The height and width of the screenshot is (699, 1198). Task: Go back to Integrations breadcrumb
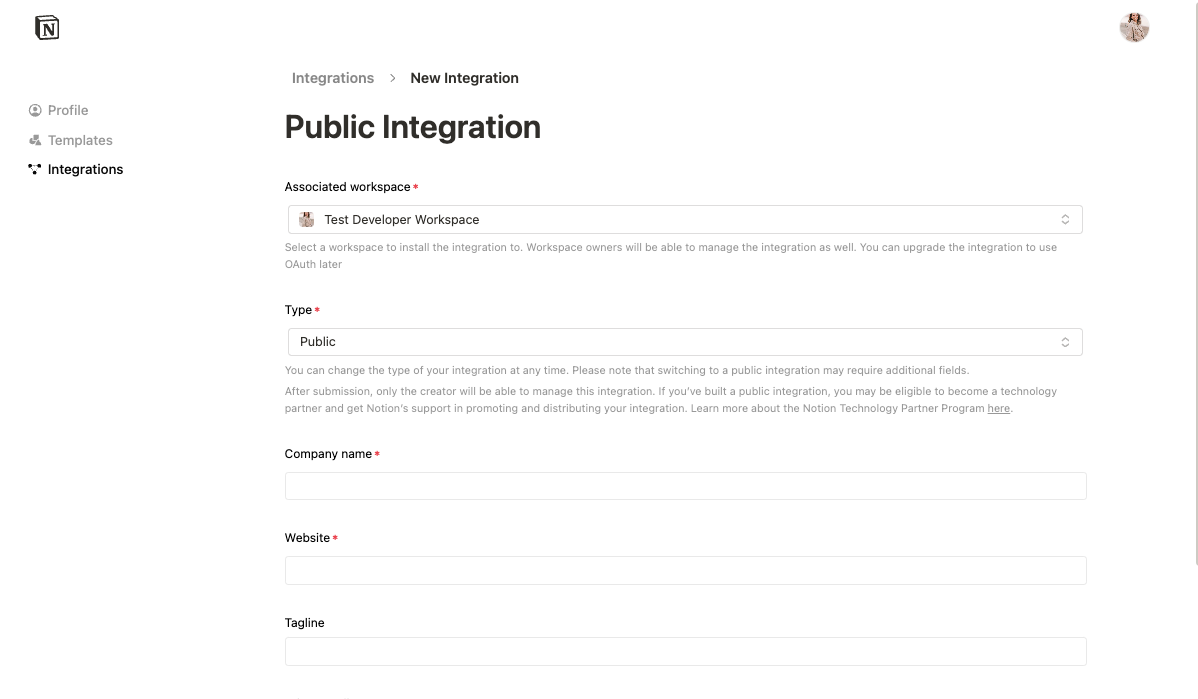click(x=333, y=78)
